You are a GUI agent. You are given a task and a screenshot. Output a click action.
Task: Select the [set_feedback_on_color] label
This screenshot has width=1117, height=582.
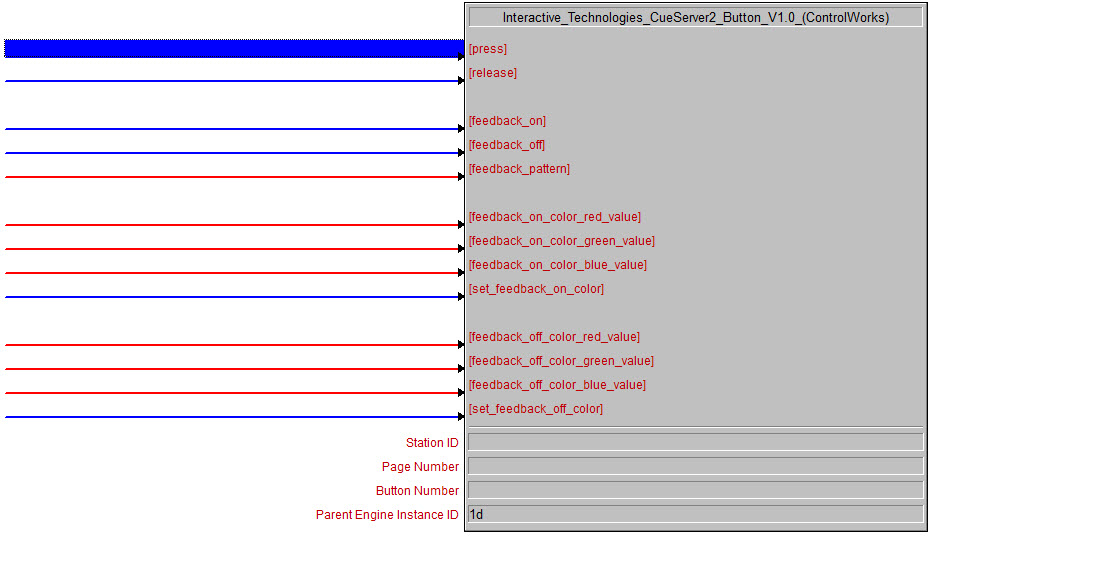pos(536,289)
